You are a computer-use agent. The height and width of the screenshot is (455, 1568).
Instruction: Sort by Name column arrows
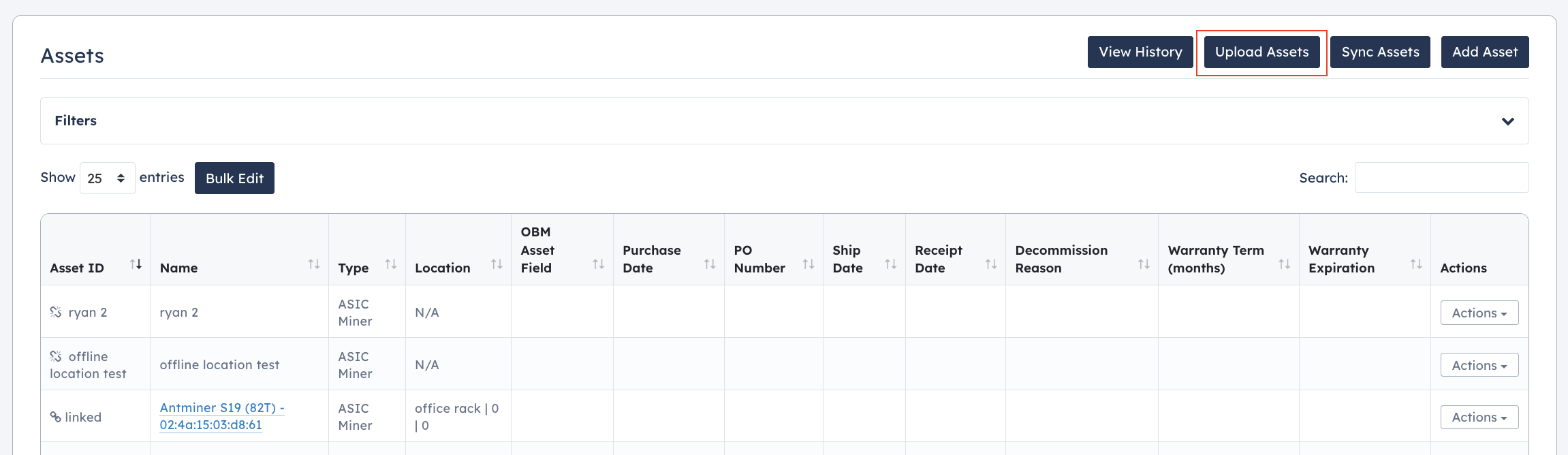click(x=314, y=264)
